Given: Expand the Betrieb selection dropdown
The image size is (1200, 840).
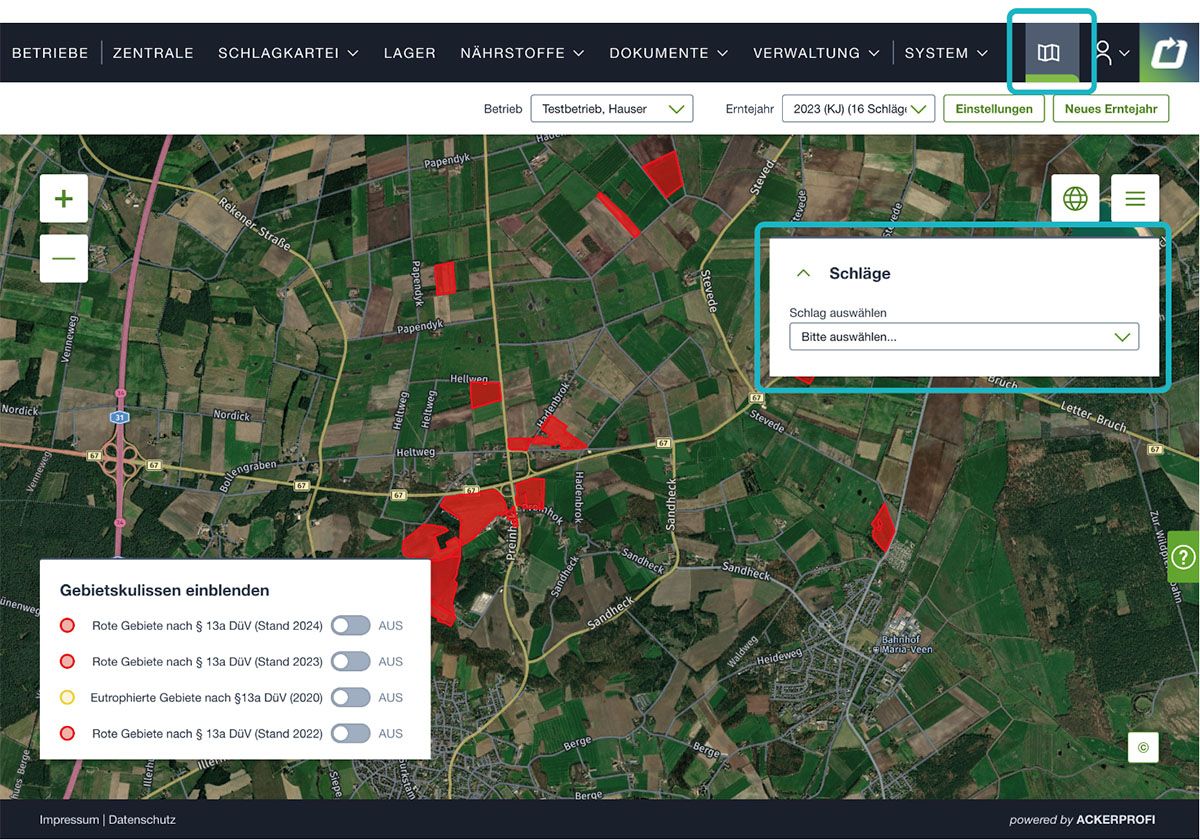Looking at the screenshot, I should point(611,109).
